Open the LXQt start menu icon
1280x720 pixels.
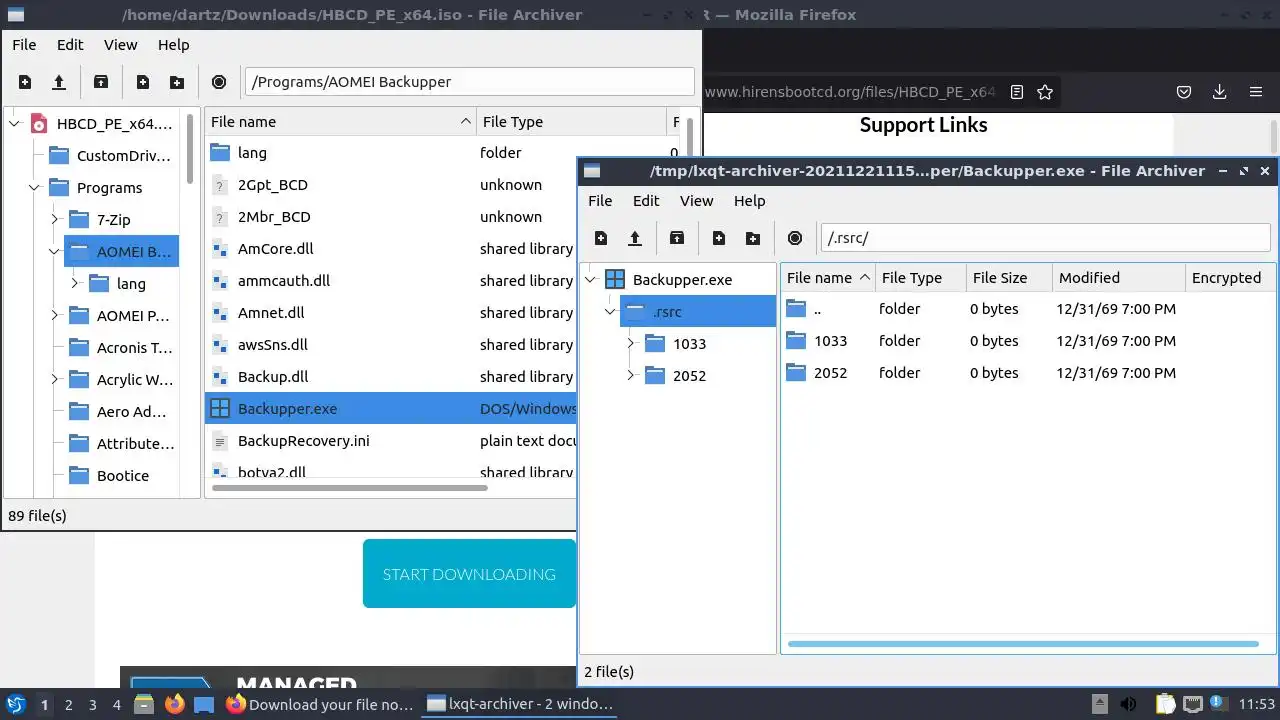pos(15,704)
